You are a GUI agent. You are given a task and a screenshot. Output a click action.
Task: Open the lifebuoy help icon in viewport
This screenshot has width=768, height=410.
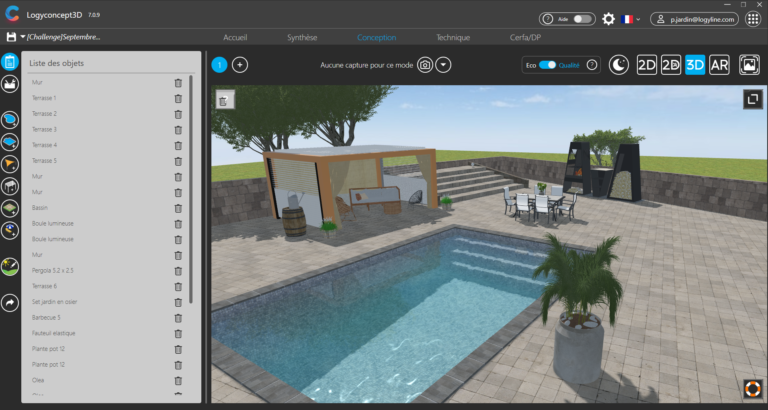[x=752, y=388]
